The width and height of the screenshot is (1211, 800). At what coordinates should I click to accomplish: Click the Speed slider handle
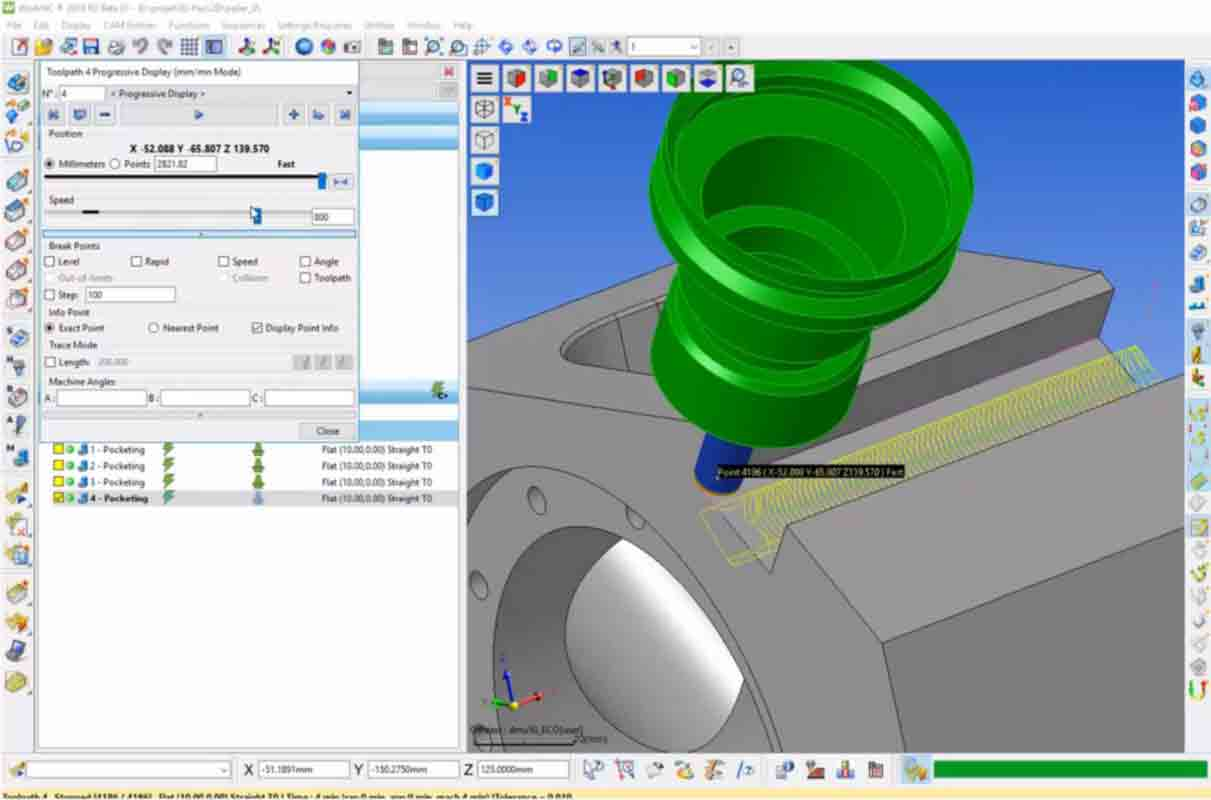tap(255, 216)
